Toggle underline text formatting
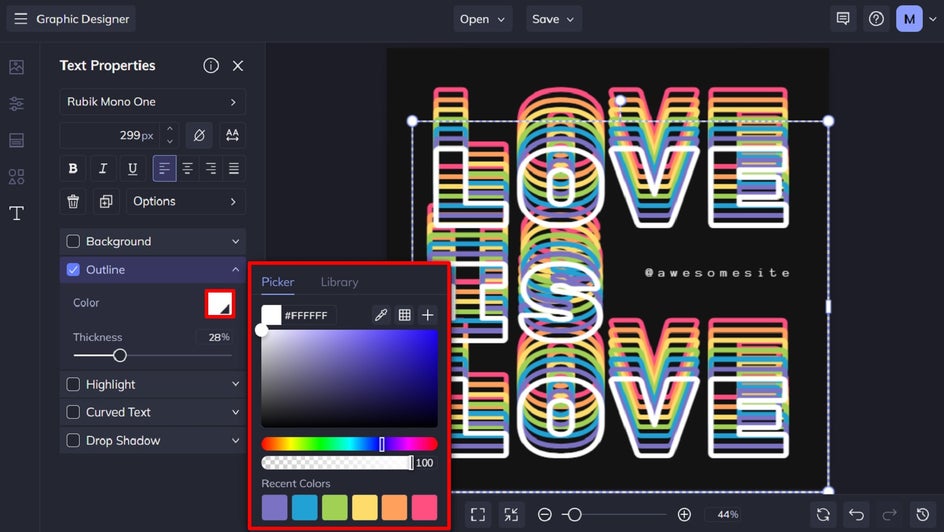This screenshot has height=532, width=944. [132, 169]
